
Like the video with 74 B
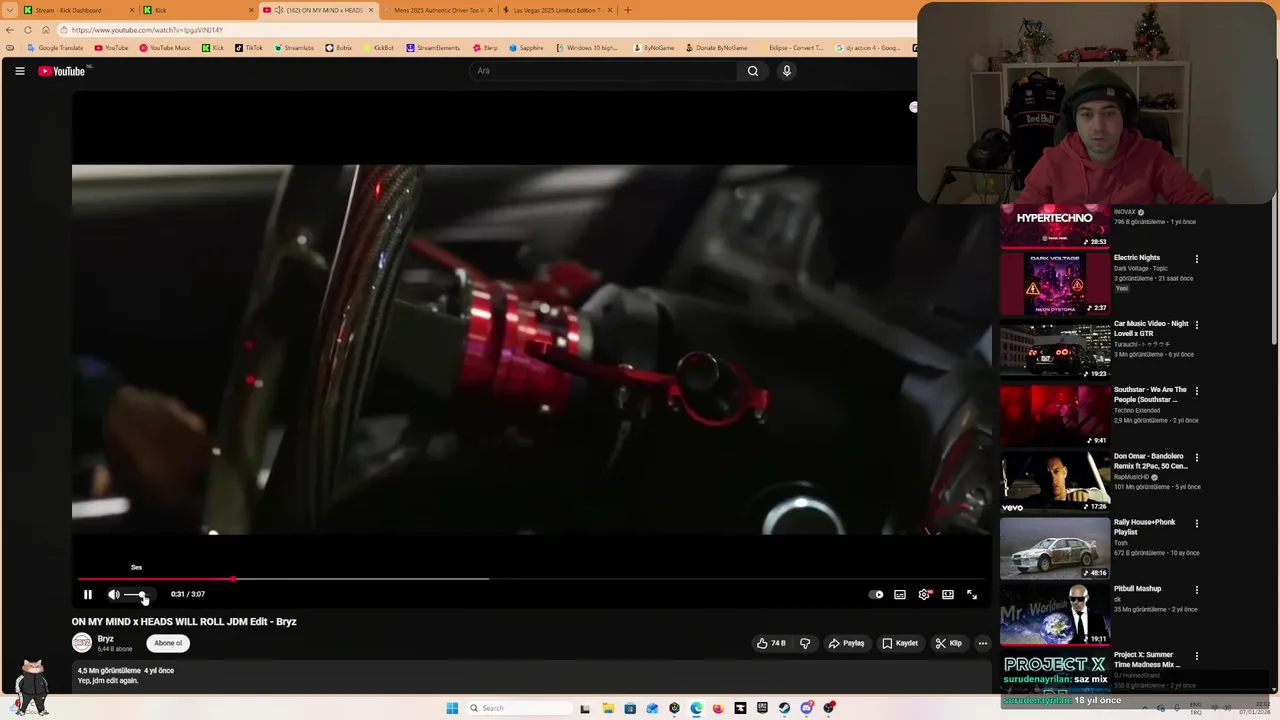pos(771,643)
